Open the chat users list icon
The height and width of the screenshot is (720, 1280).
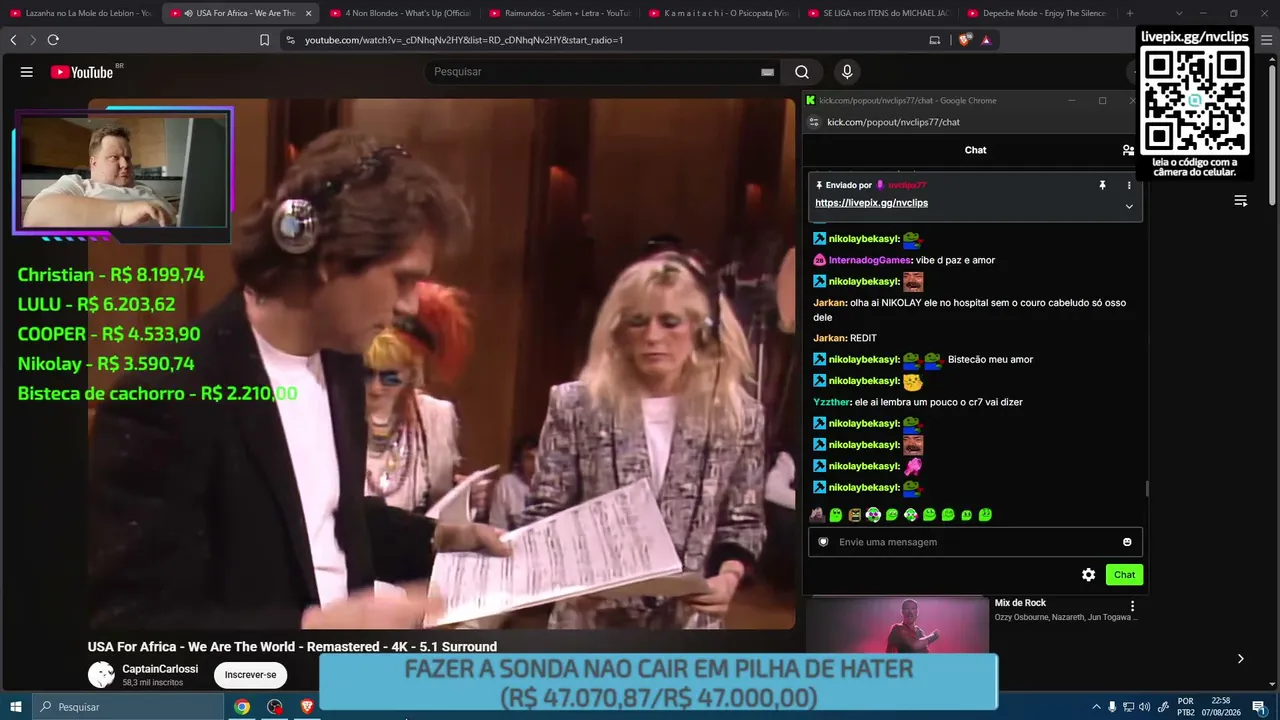pos(1128,150)
